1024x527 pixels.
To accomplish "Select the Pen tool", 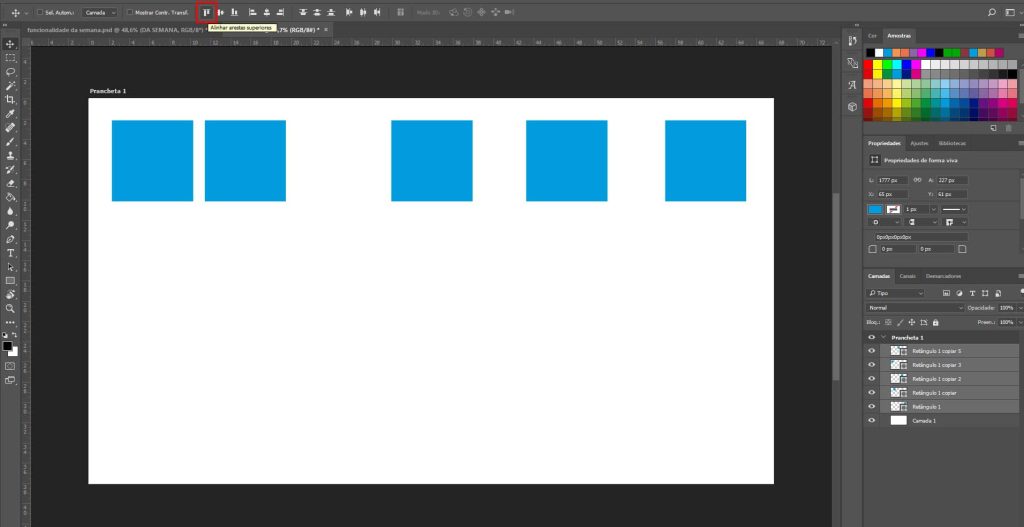I will click(x=10, y=239).
